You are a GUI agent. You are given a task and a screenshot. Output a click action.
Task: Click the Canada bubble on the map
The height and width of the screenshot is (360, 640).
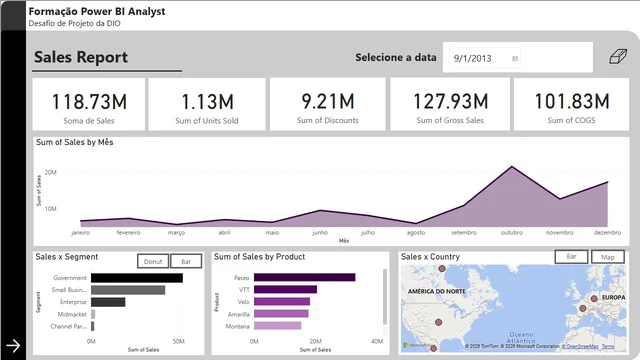[x=442, y=269]
